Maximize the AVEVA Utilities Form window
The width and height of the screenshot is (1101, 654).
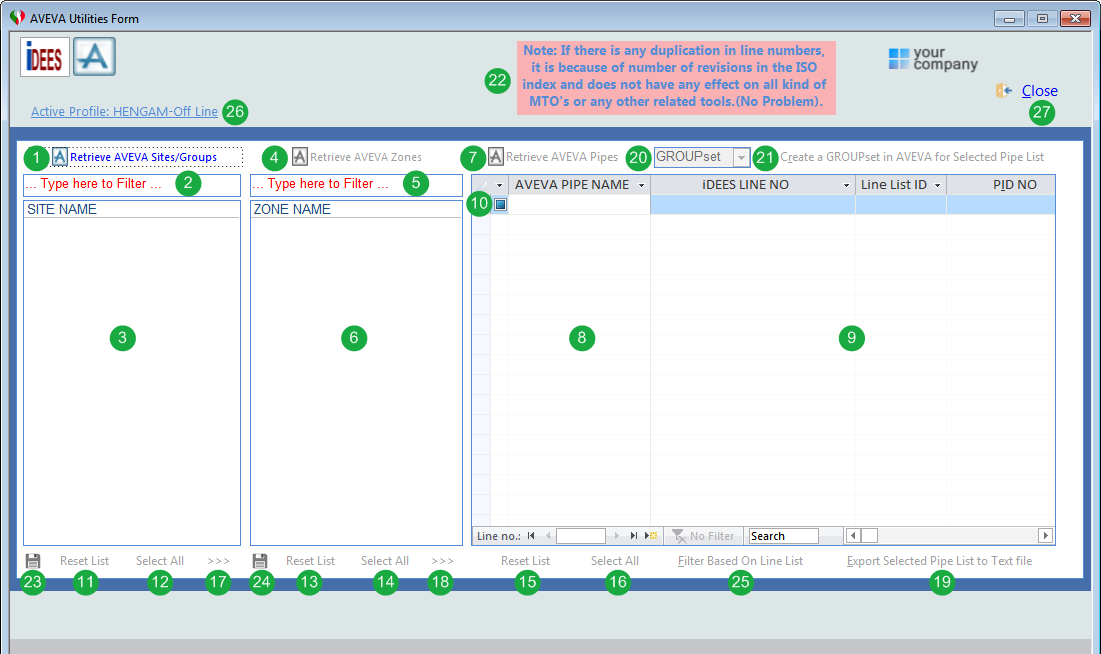coord(1042,18)
